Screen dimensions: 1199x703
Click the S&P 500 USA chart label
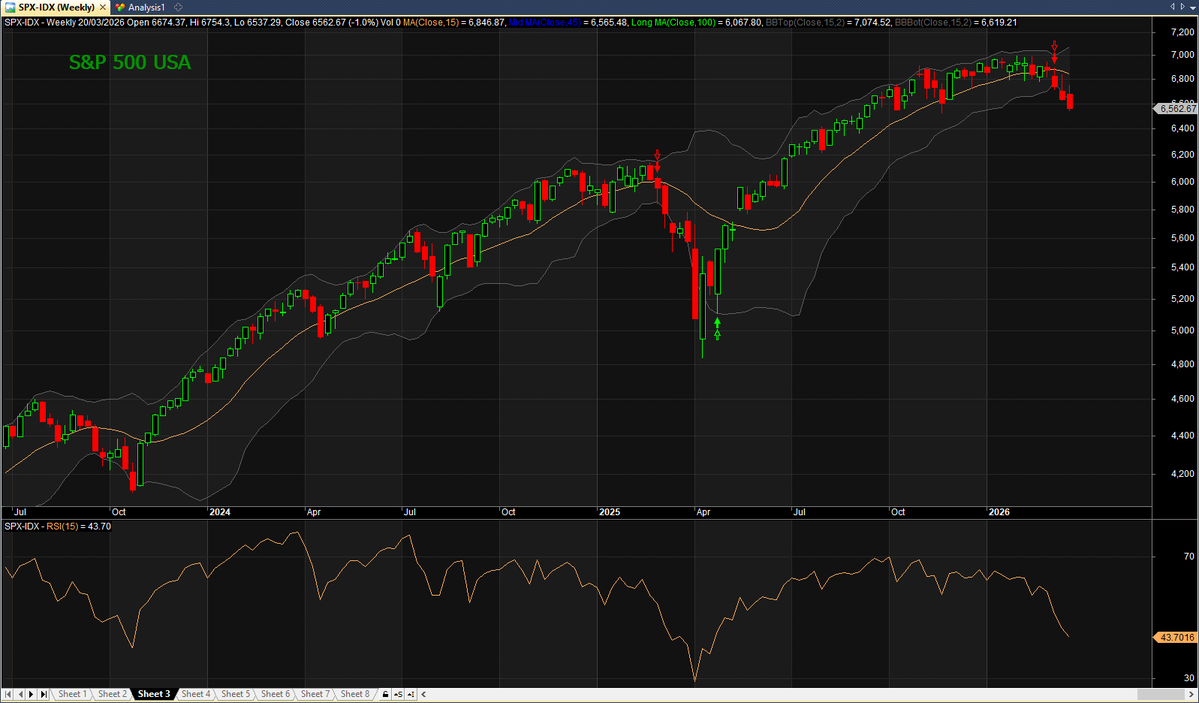(x=130, y=63)
